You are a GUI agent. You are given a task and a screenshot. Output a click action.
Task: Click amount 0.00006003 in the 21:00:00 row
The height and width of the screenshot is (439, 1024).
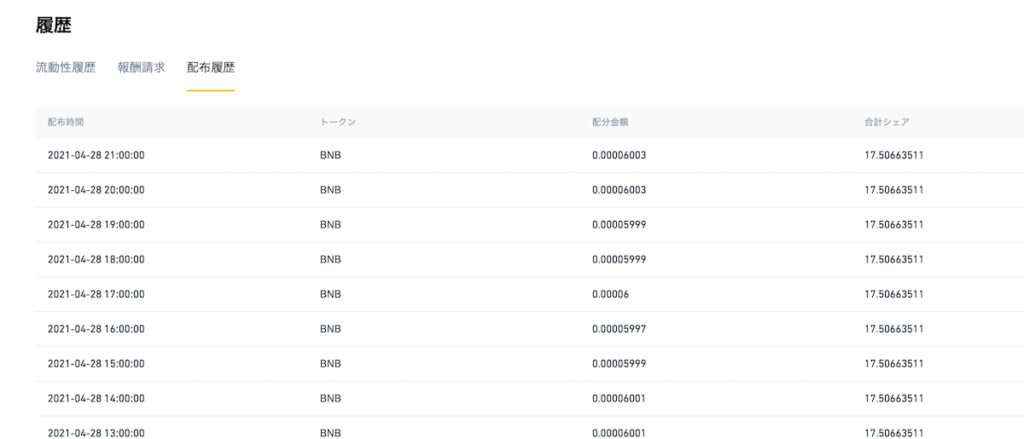pyautogui.click(x=619, y=155)
